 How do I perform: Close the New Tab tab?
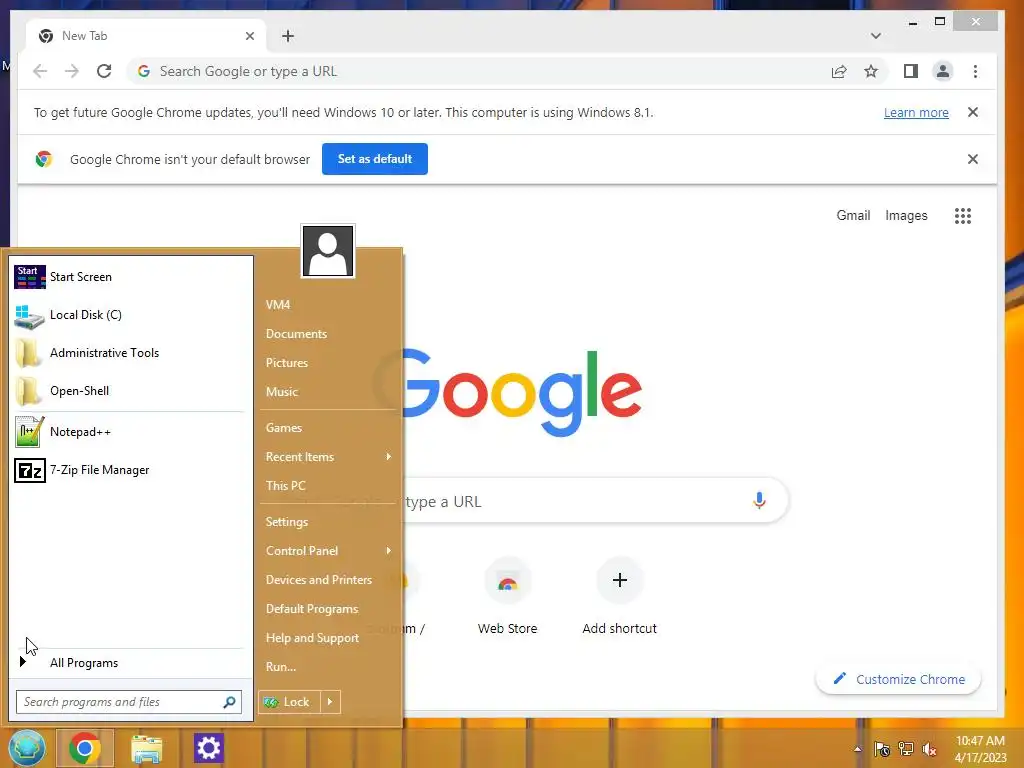coord(249,36)
